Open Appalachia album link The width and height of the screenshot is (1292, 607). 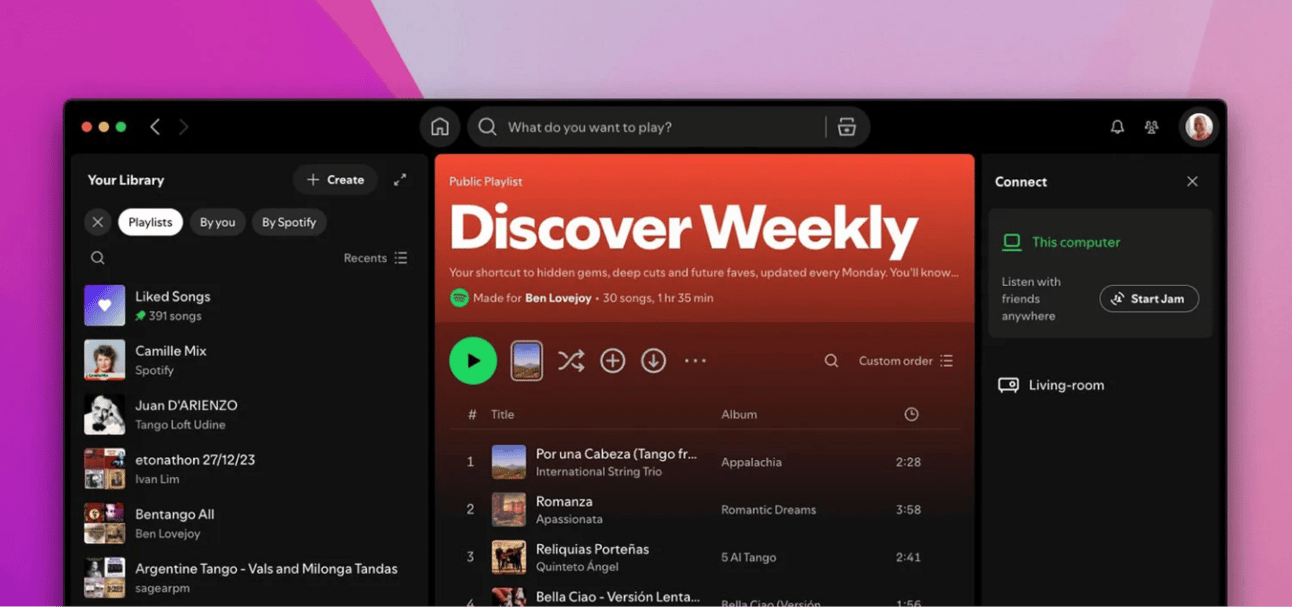coord(752,462)
